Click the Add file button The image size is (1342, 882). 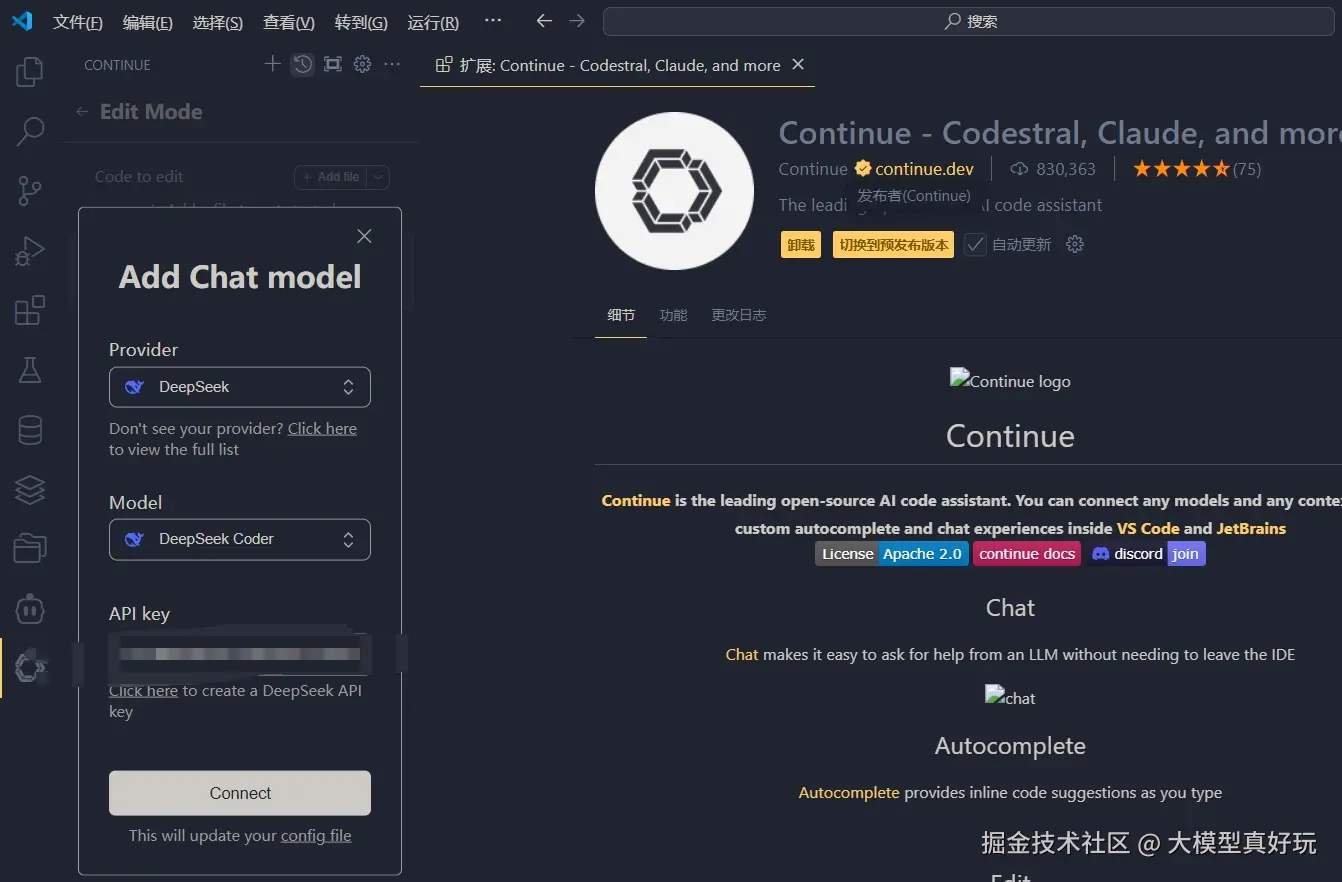tap(331, 177)
